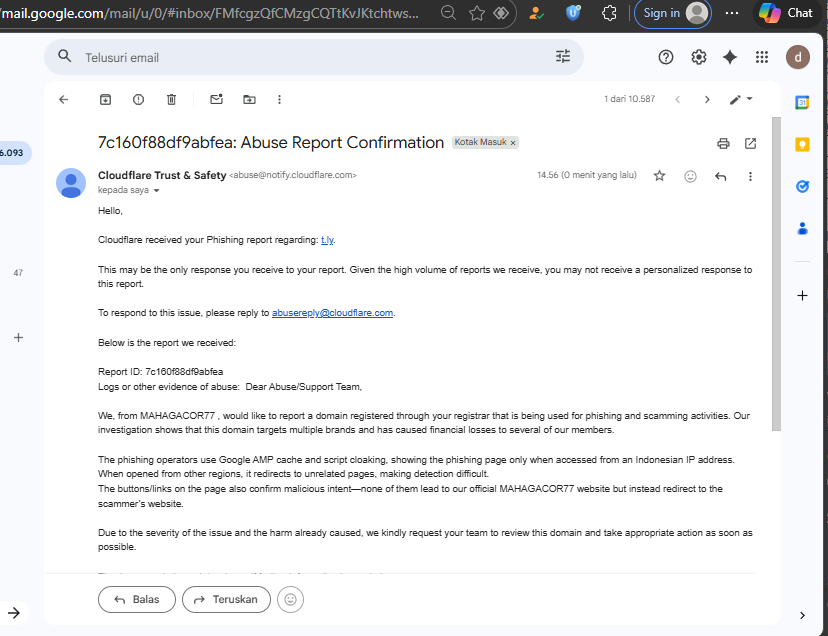Open Google Tasks side panel

pos(802,186)
